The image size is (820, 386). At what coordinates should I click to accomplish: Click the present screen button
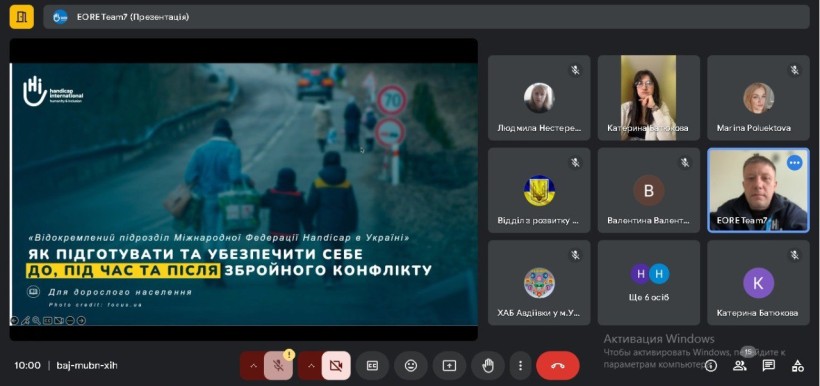point(449,366)
